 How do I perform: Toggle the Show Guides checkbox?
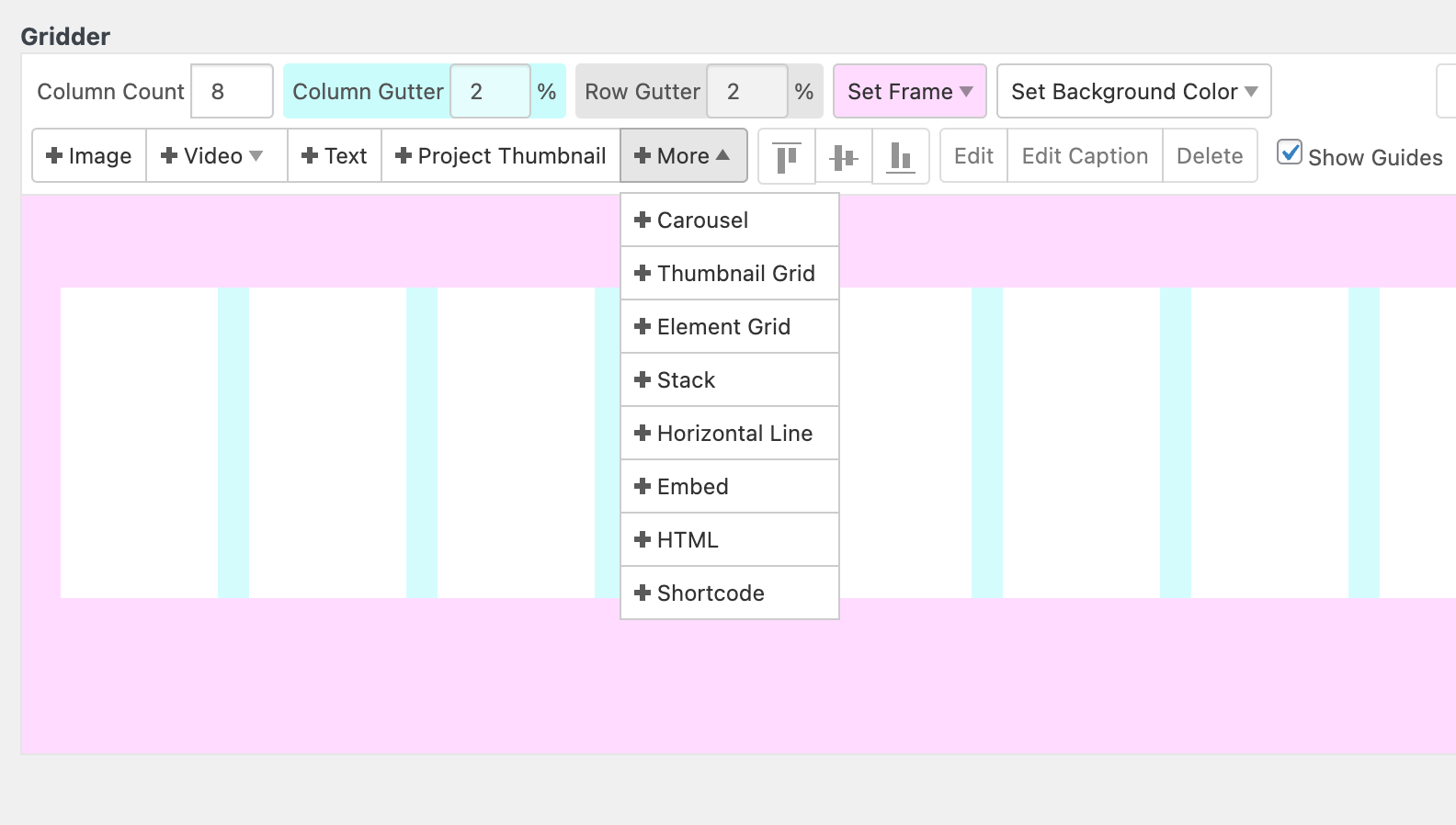coord(1290,153)
